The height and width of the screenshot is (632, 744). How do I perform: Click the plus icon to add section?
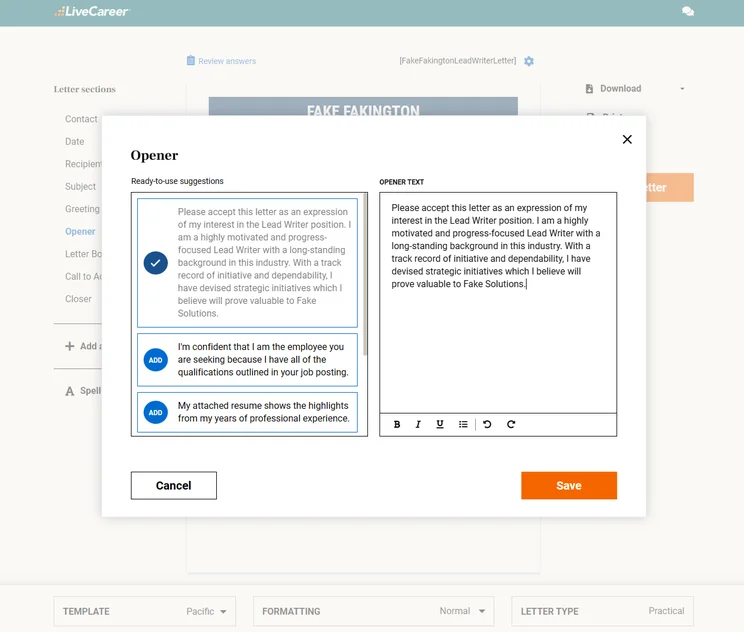point(70,346)
